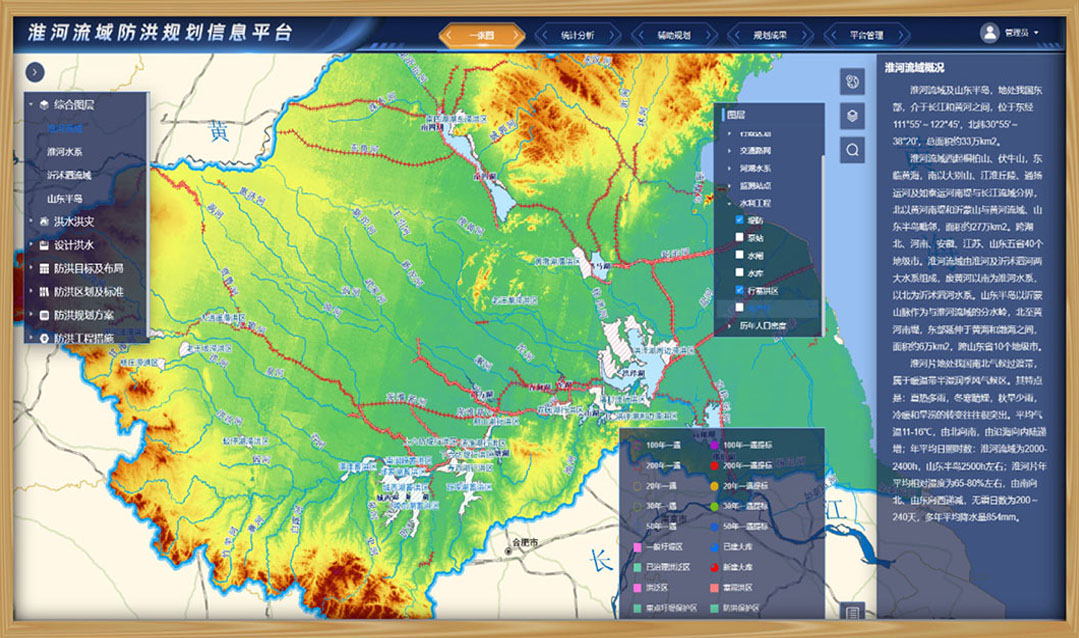Click the 图层 panel scrollbar
The width and height of the screenshot is (1079, 638).
point(823,244)
